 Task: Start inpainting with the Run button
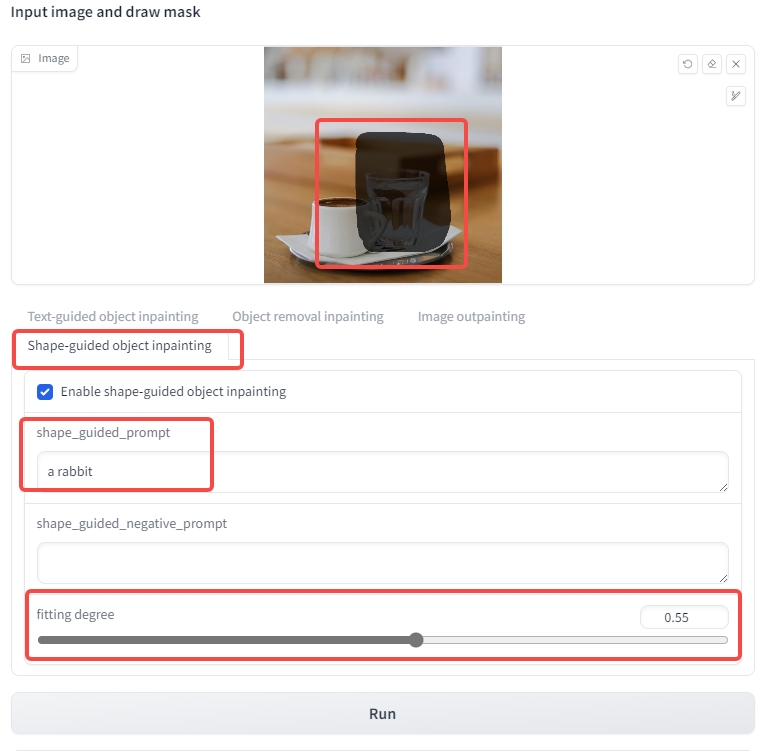tap(383, 713)
